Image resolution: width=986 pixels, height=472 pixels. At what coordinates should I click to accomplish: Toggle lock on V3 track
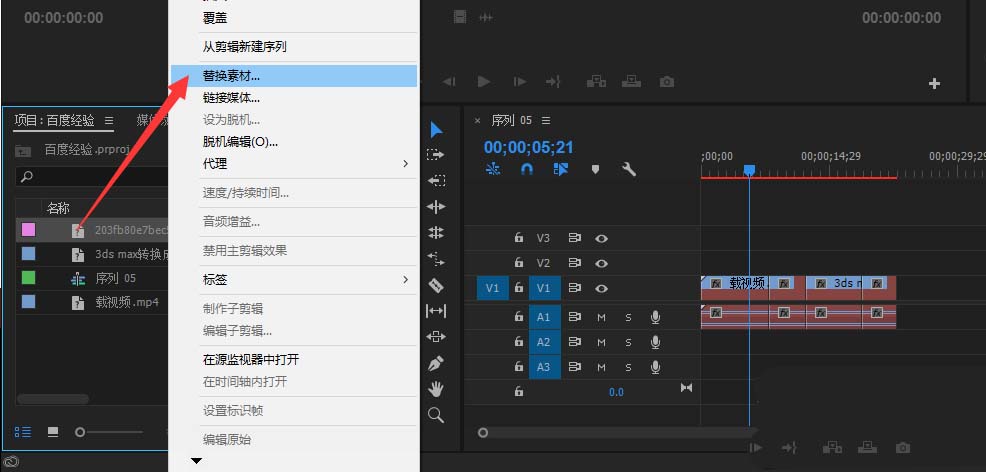pyautogui.click(x=518, y=238)
